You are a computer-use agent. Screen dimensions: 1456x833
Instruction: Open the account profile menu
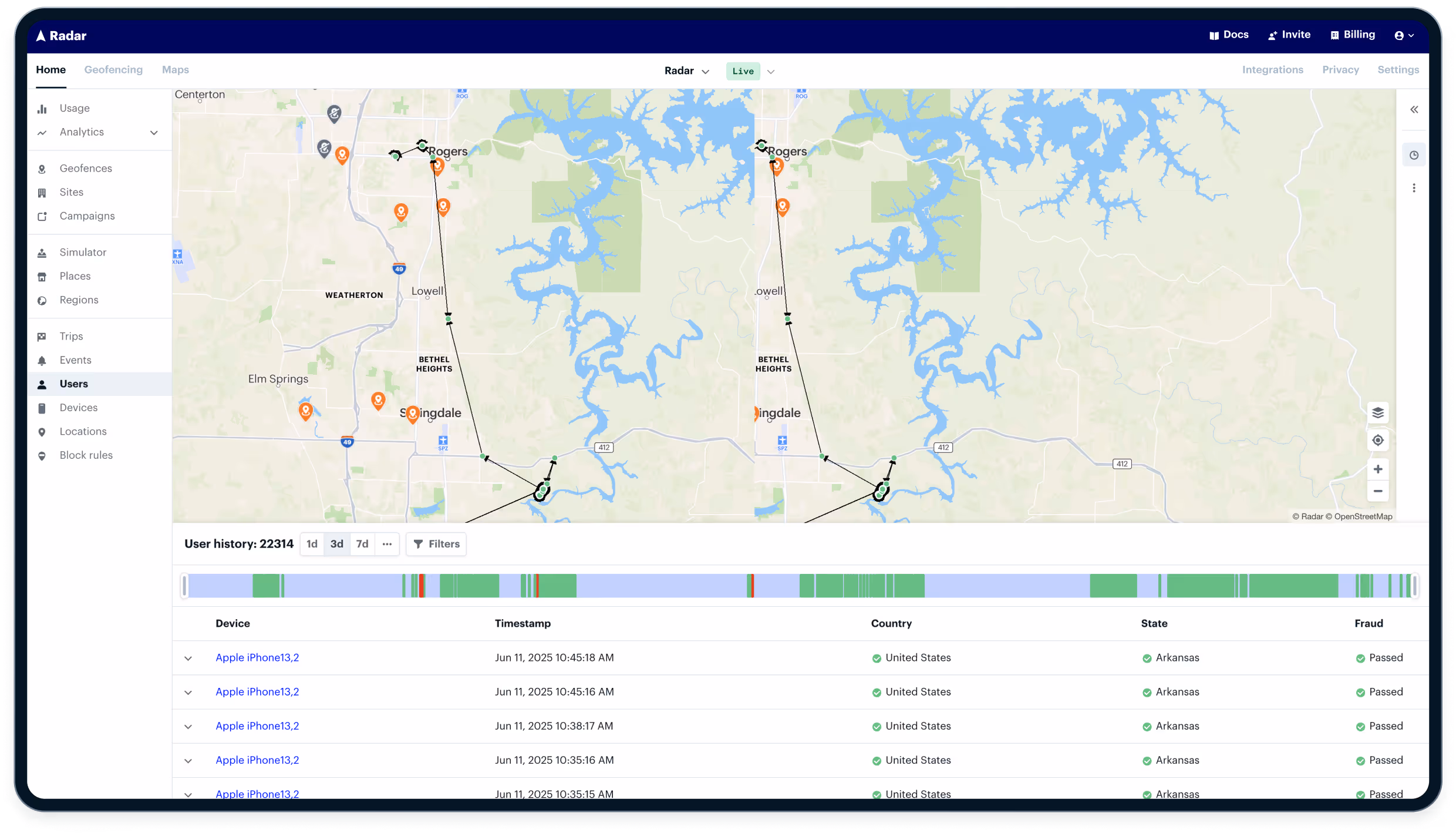tap(1404, 36)
